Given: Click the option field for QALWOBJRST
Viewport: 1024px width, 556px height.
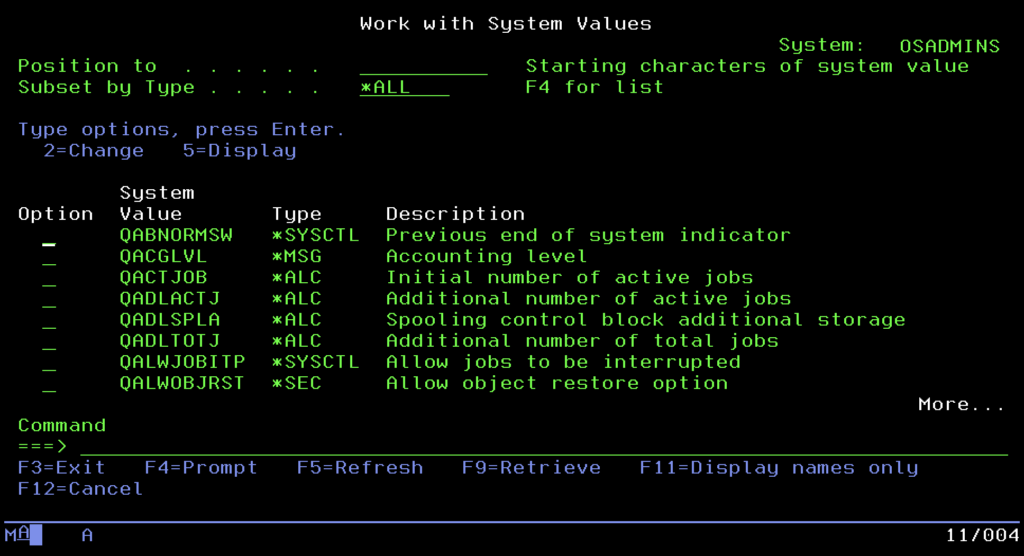Looking at the screenshot, I should pyautogui.click(x=49, y=384).
